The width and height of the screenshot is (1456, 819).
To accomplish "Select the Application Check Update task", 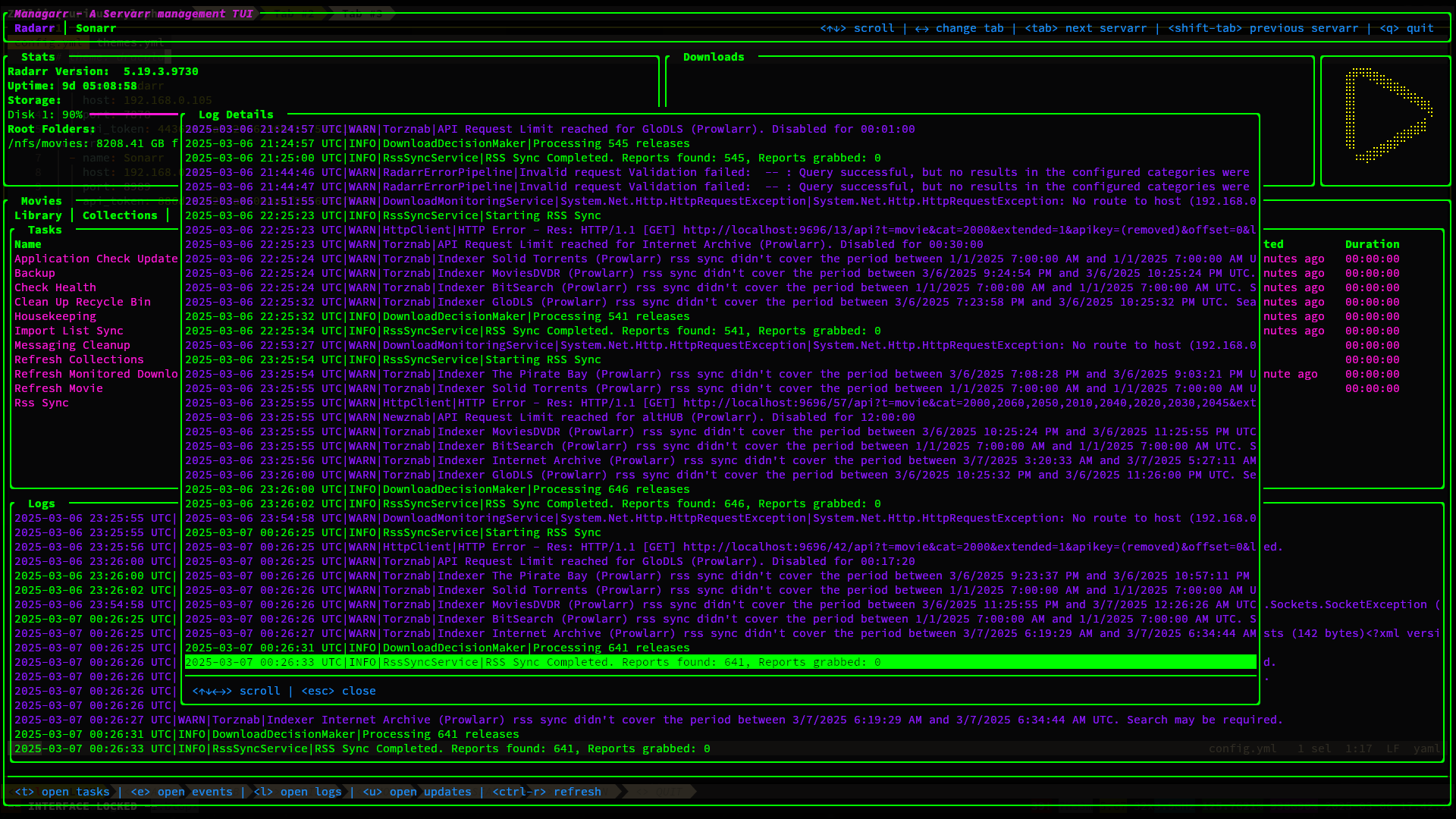I will tap(96, 259).
